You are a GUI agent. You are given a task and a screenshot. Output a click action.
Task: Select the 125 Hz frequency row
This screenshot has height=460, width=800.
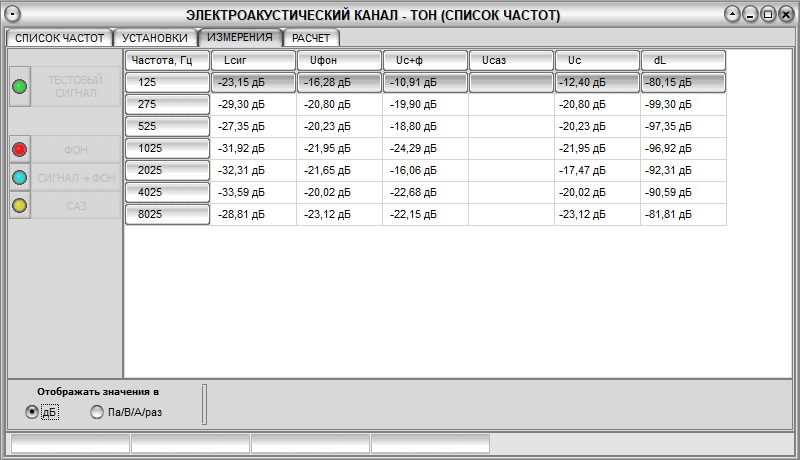pos(167,83)
